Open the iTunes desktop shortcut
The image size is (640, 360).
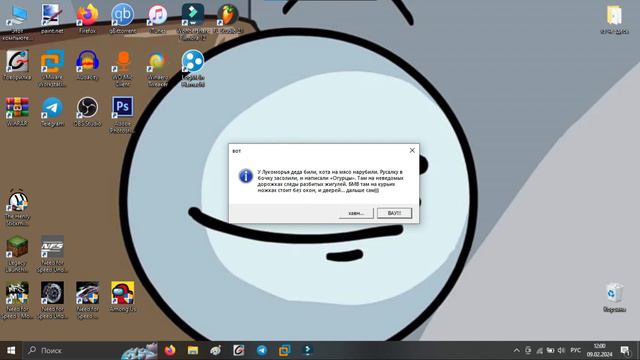[x=158, y=18]
